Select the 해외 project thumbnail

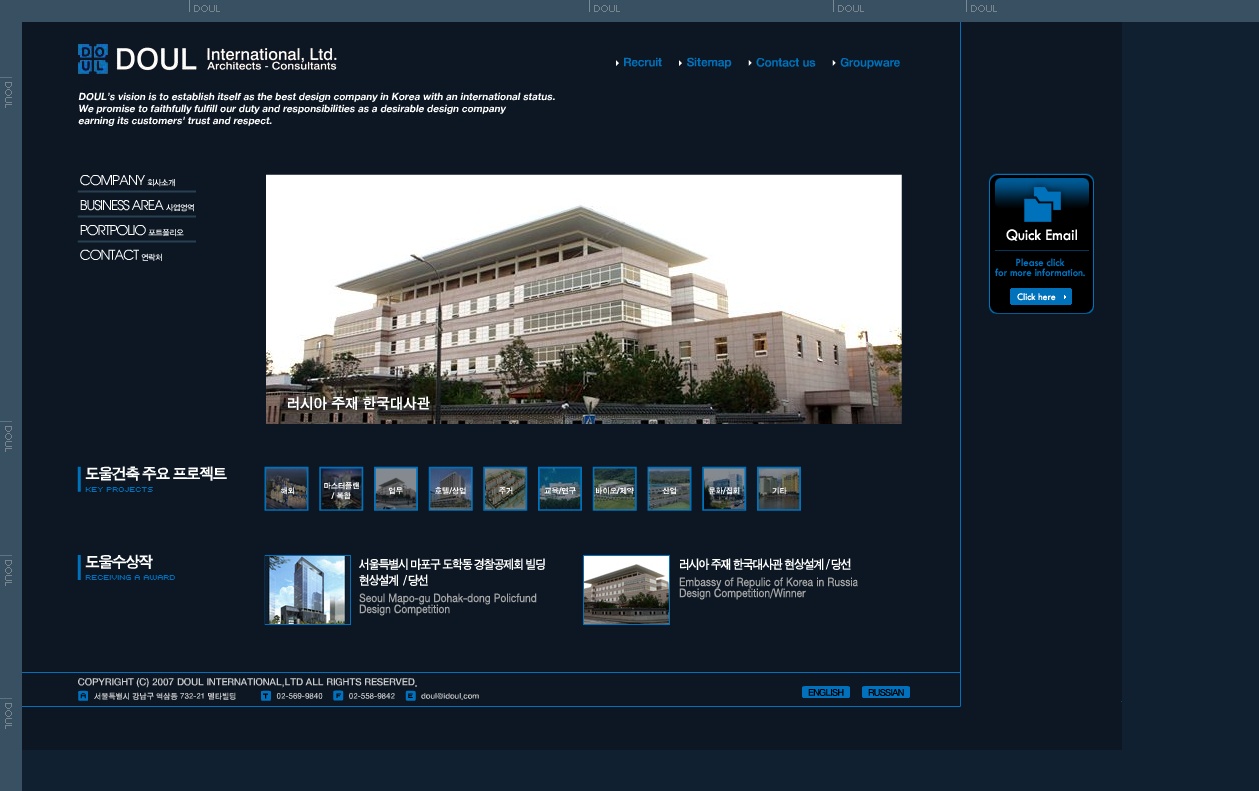(x=287, y=489)
